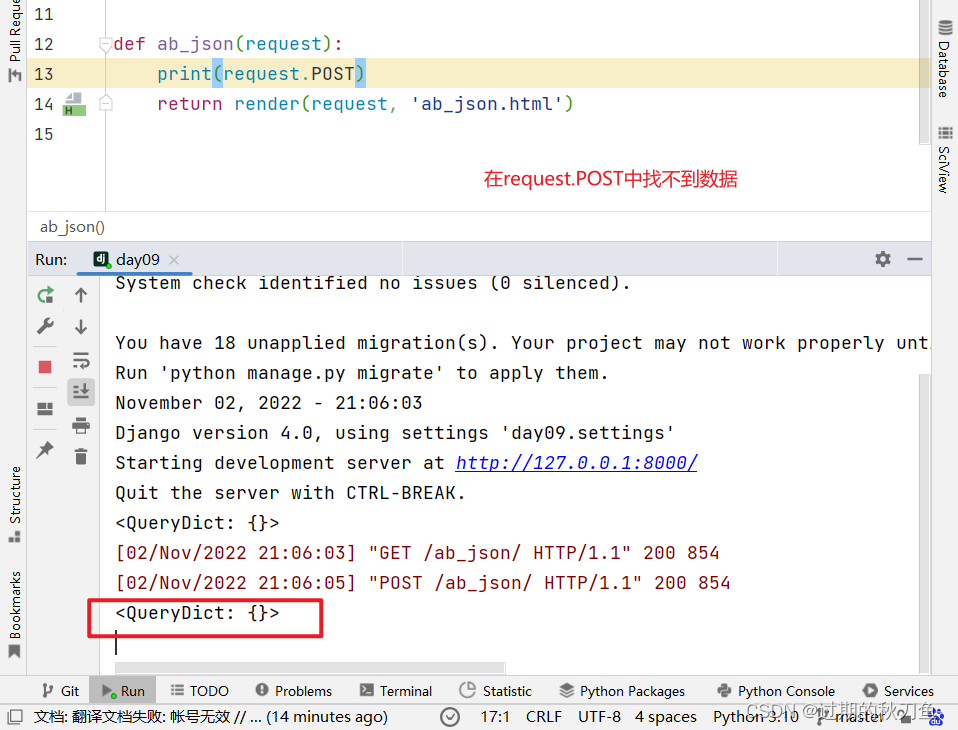Toggle soft-wrap in console output
The image size is (958, 730).
coord(81,360)
